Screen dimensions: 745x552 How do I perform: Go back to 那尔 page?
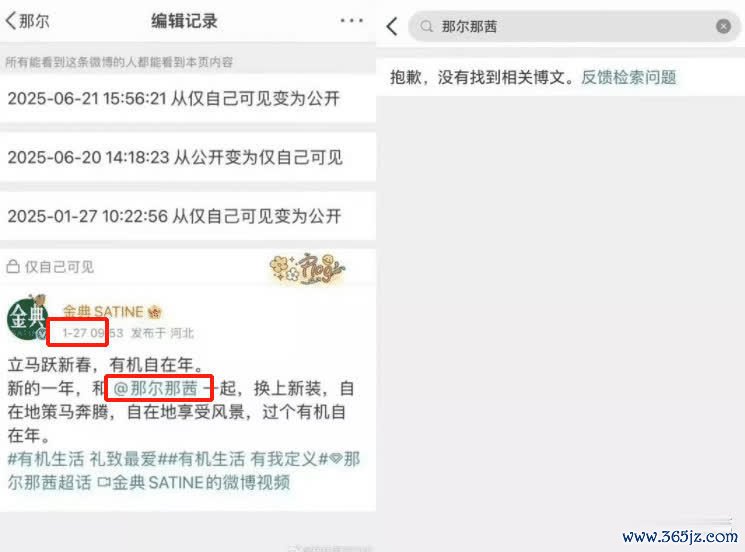(x=28, y=21)
